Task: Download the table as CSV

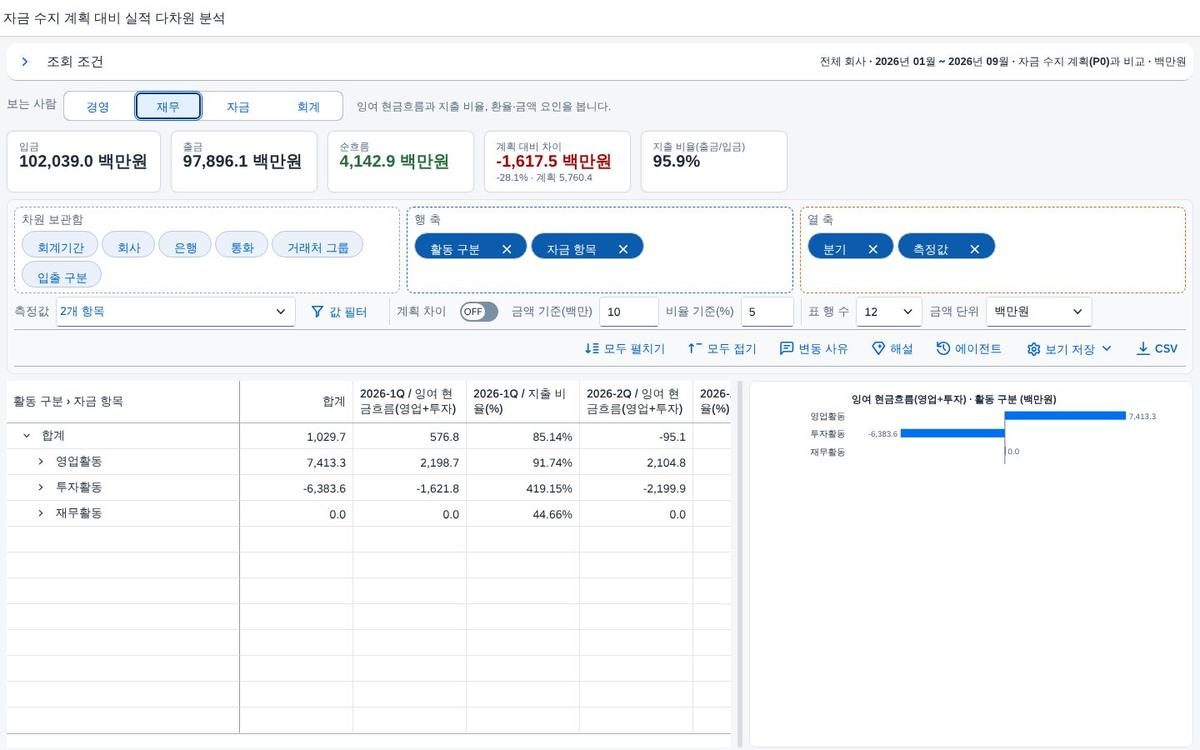Action: (1157, 349)
